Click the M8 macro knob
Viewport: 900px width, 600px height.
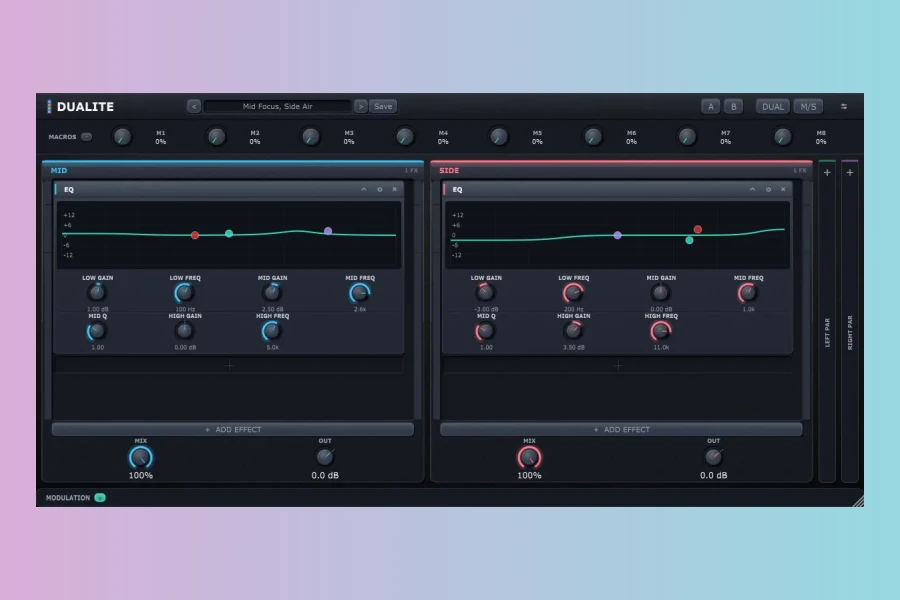[x=782, y=137]
